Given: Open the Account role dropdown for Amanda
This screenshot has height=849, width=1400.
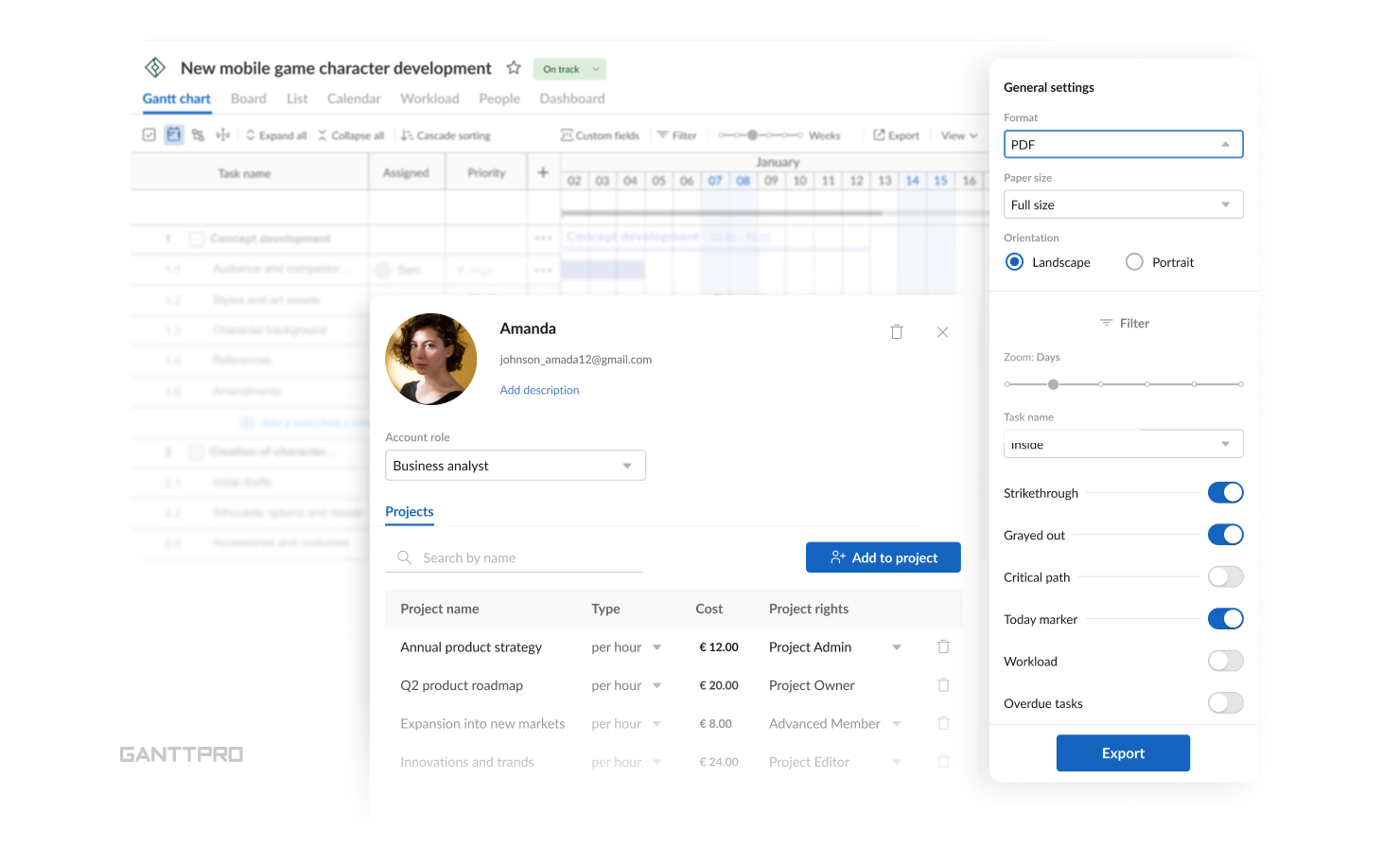Looking at the screenshot, I should click(x=515, y=465).
